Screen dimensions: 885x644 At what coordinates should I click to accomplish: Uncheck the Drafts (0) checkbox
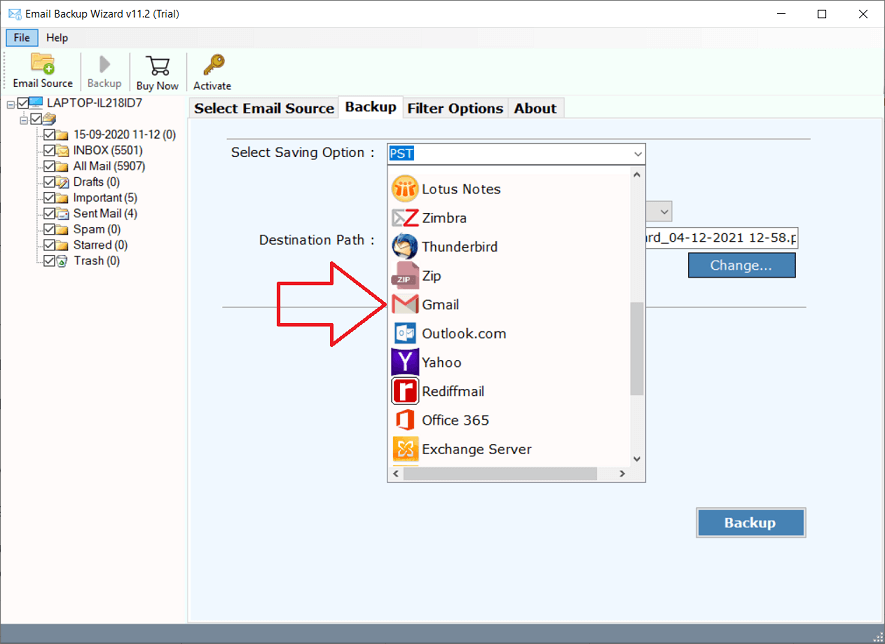(49, 182)
